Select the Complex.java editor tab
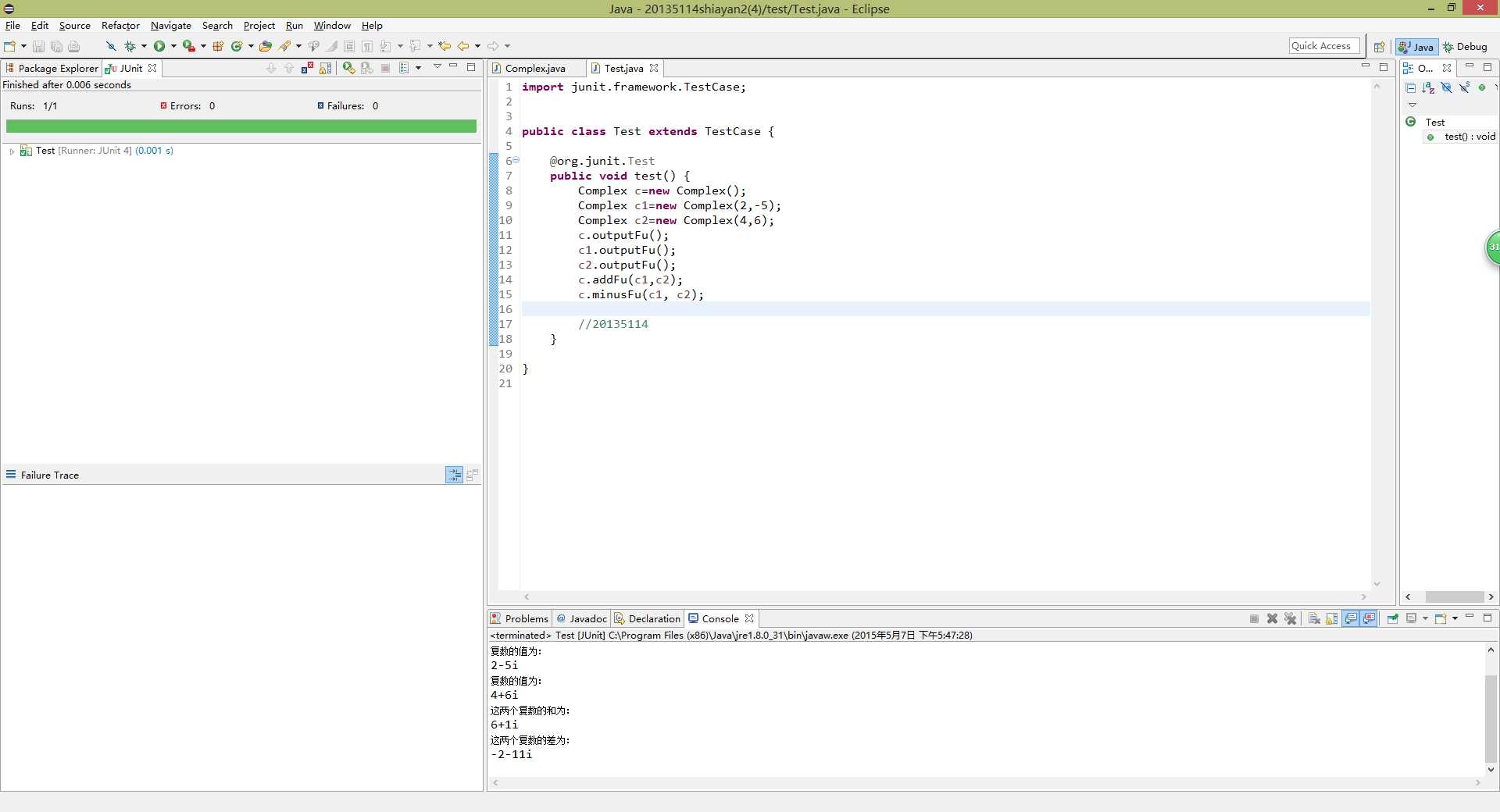 pos(534,68)
